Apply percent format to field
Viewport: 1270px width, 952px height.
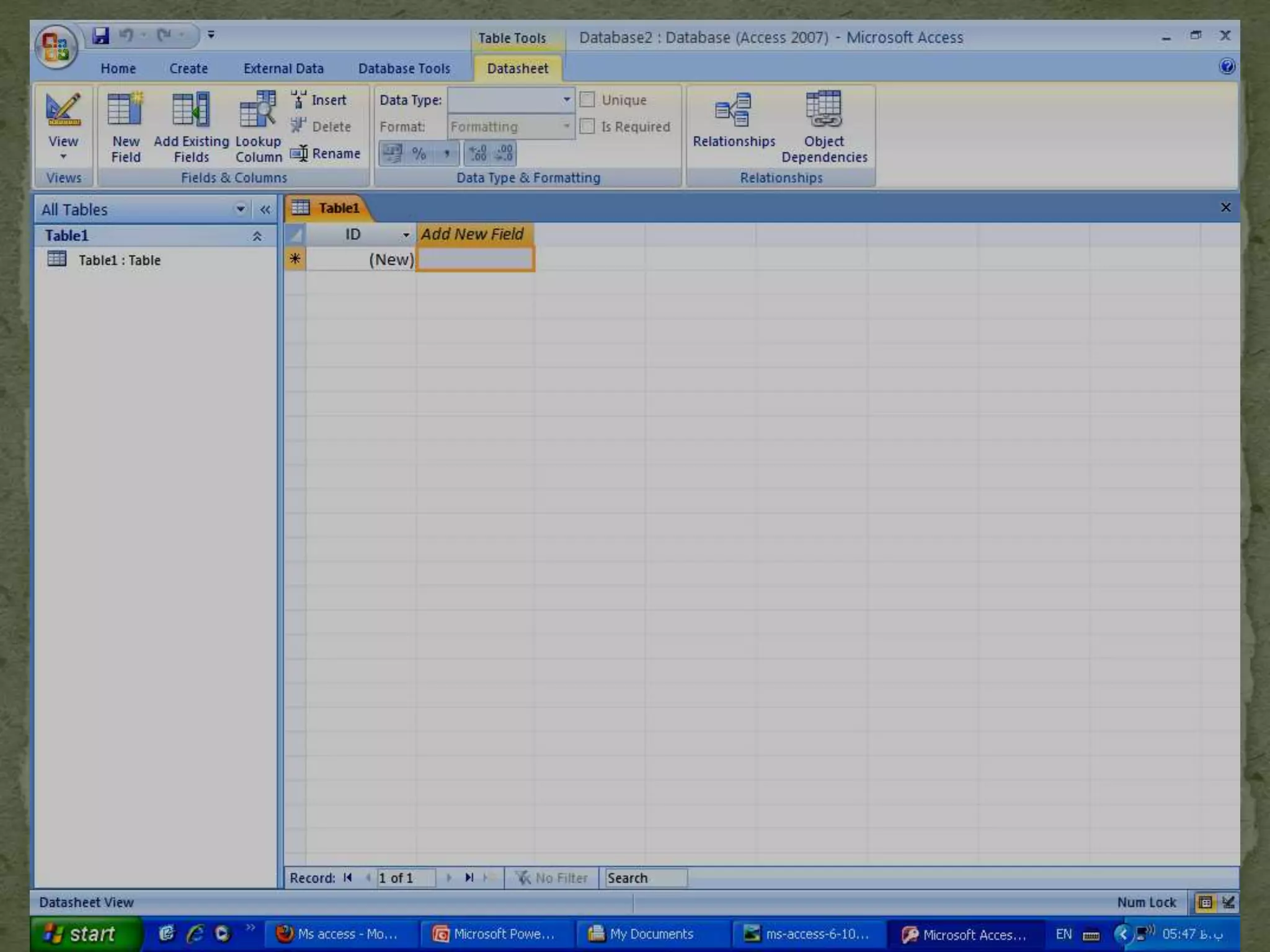(419, 153)
